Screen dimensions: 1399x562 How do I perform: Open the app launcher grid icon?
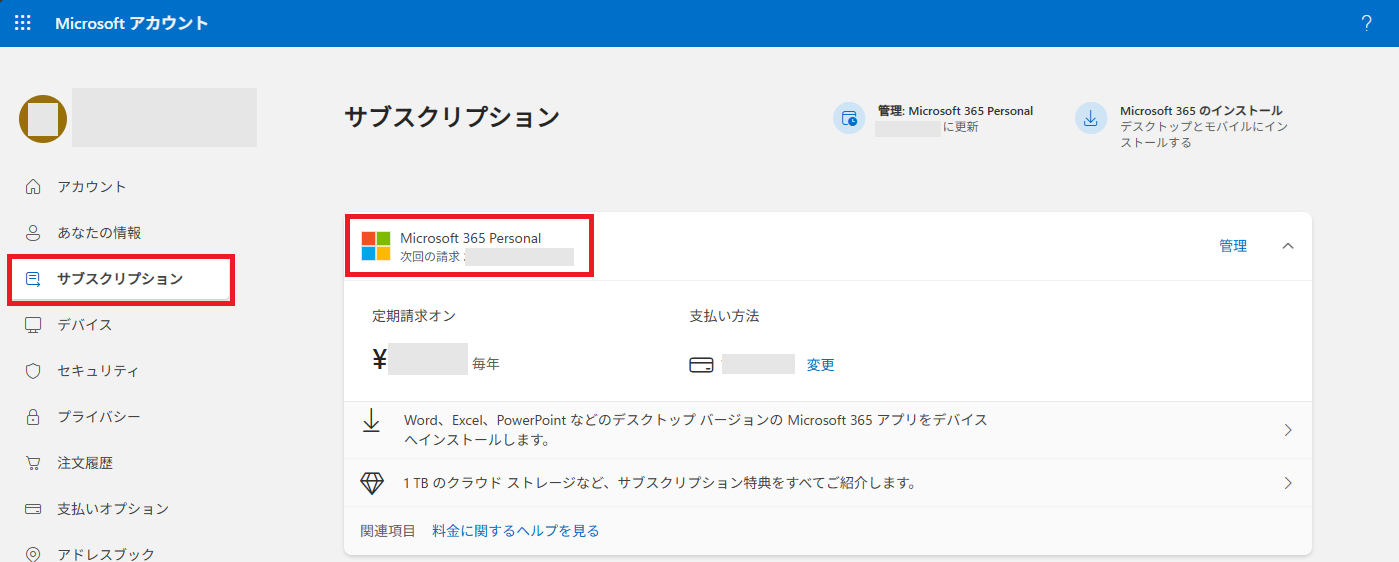click(22, 22)
